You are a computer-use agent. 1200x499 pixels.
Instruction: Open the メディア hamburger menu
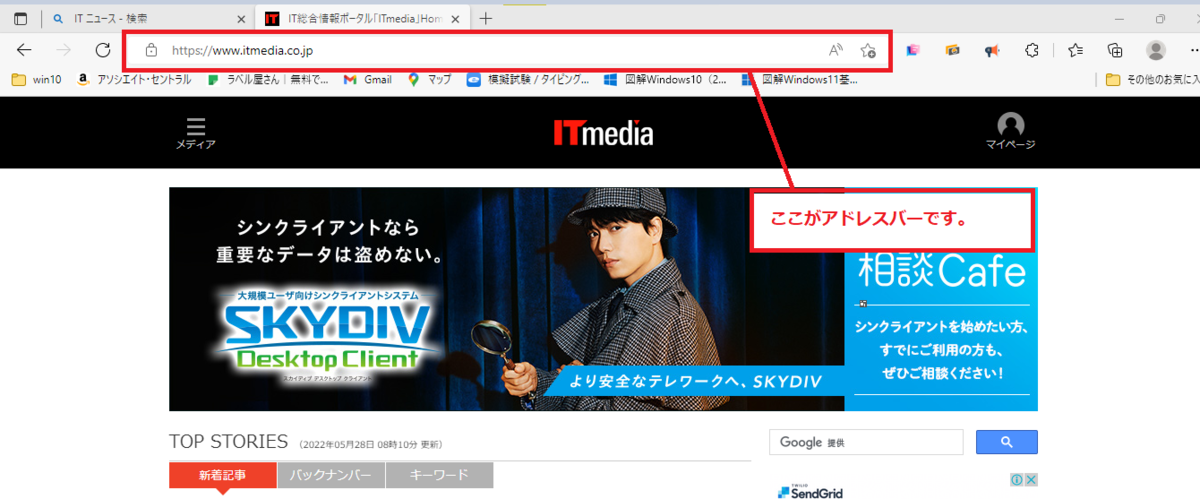(x=196, y=133)
